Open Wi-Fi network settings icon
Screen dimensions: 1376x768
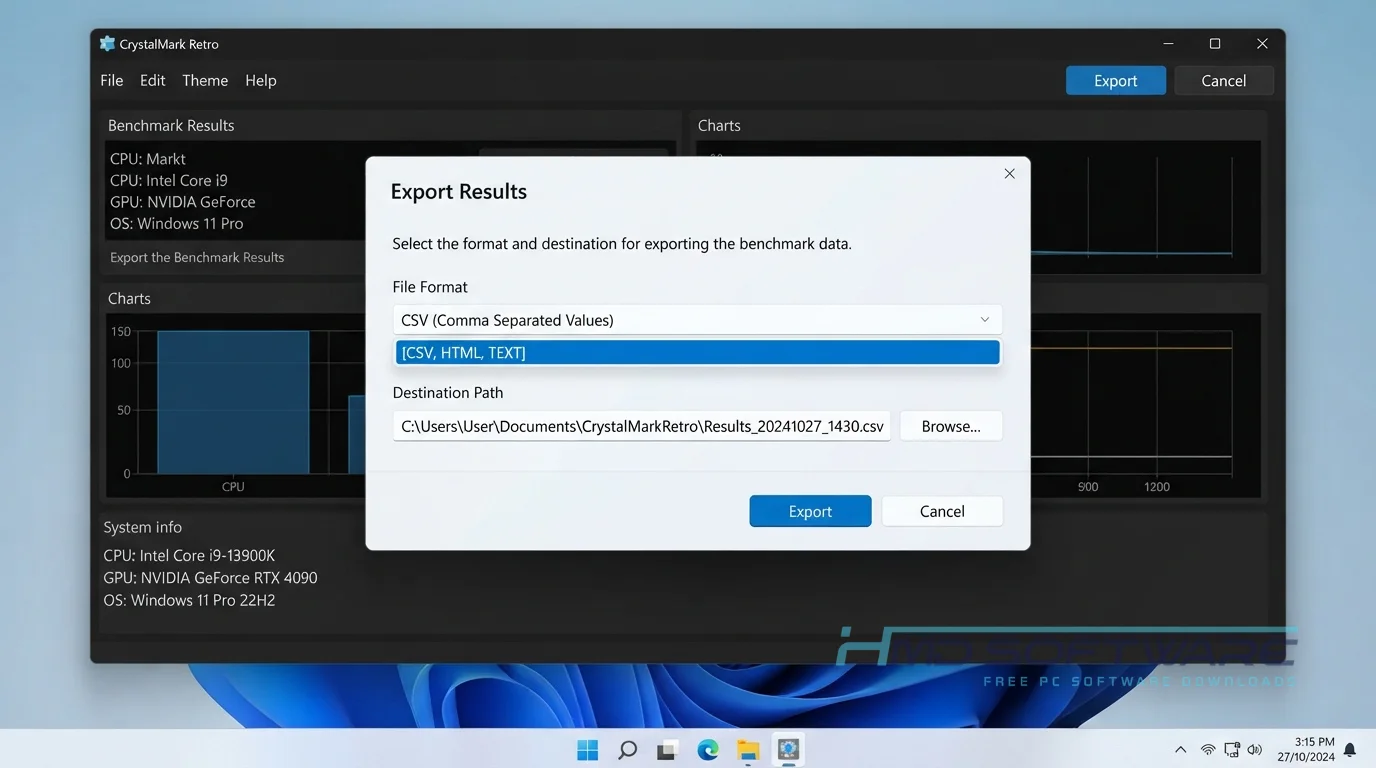(x=1208, y=750)
